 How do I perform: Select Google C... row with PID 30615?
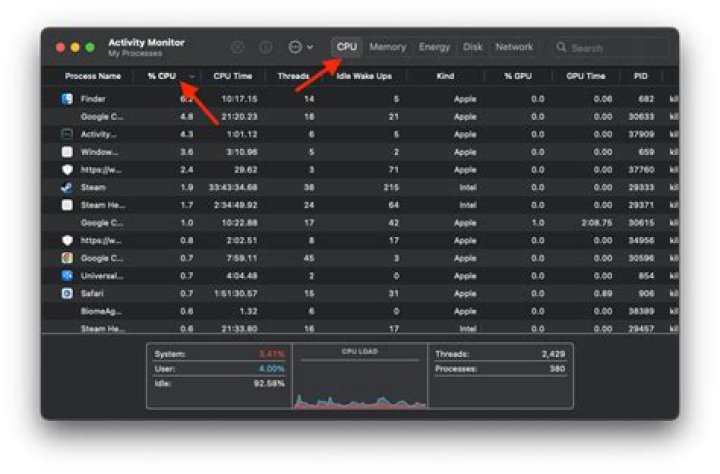coord(360,223)
